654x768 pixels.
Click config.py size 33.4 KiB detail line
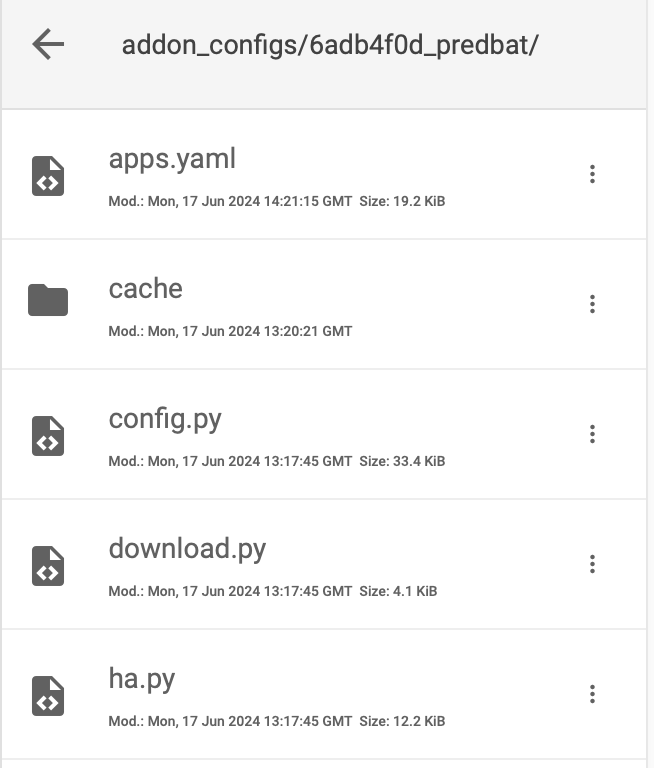coord(277,461)
